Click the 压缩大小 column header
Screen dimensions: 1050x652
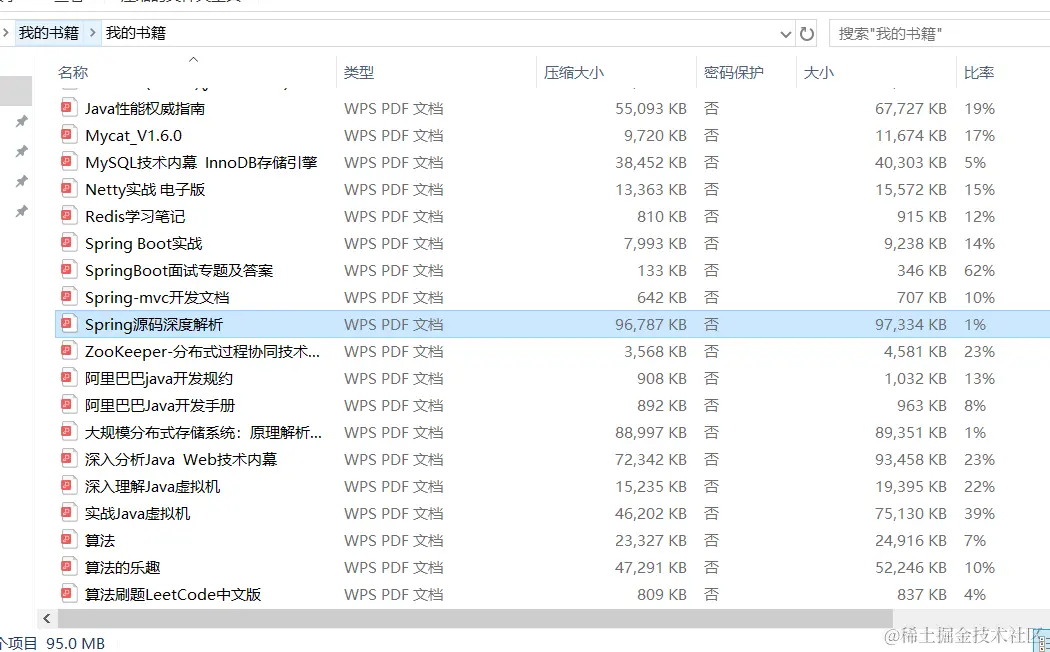575,72
